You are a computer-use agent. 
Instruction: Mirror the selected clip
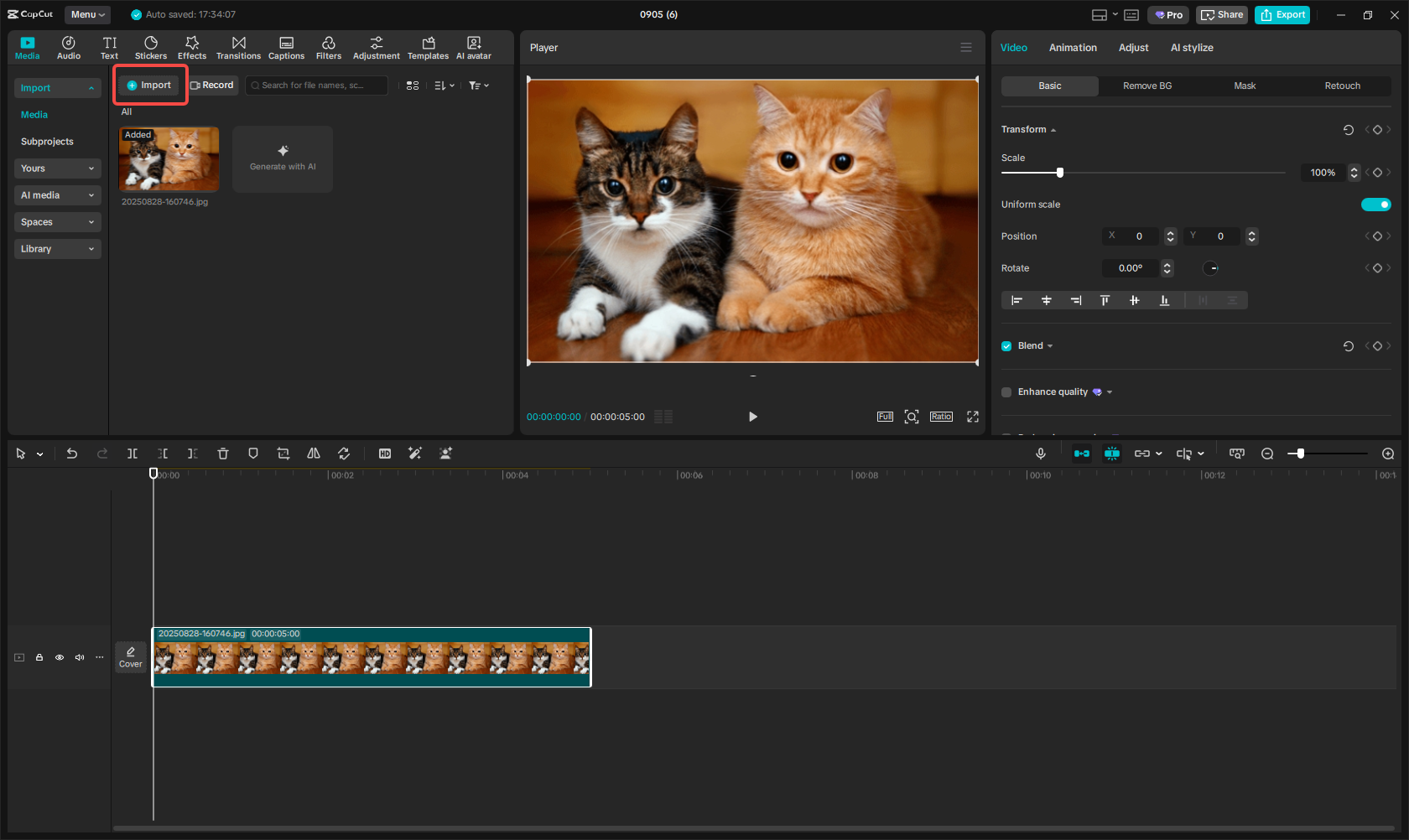pos(313,453)
